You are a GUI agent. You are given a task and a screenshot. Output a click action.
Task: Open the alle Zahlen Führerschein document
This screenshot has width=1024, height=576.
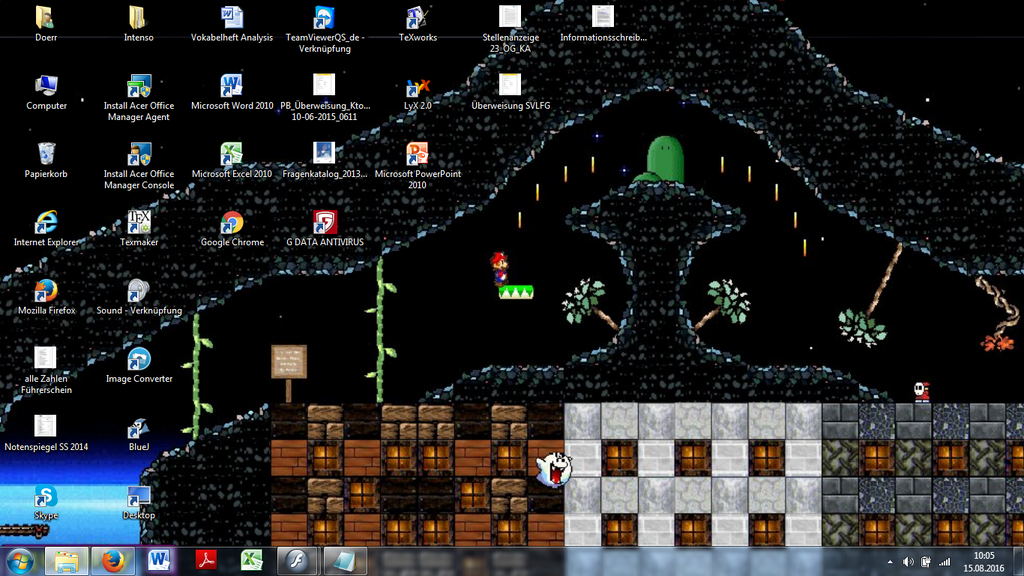(x=46, y=359)
